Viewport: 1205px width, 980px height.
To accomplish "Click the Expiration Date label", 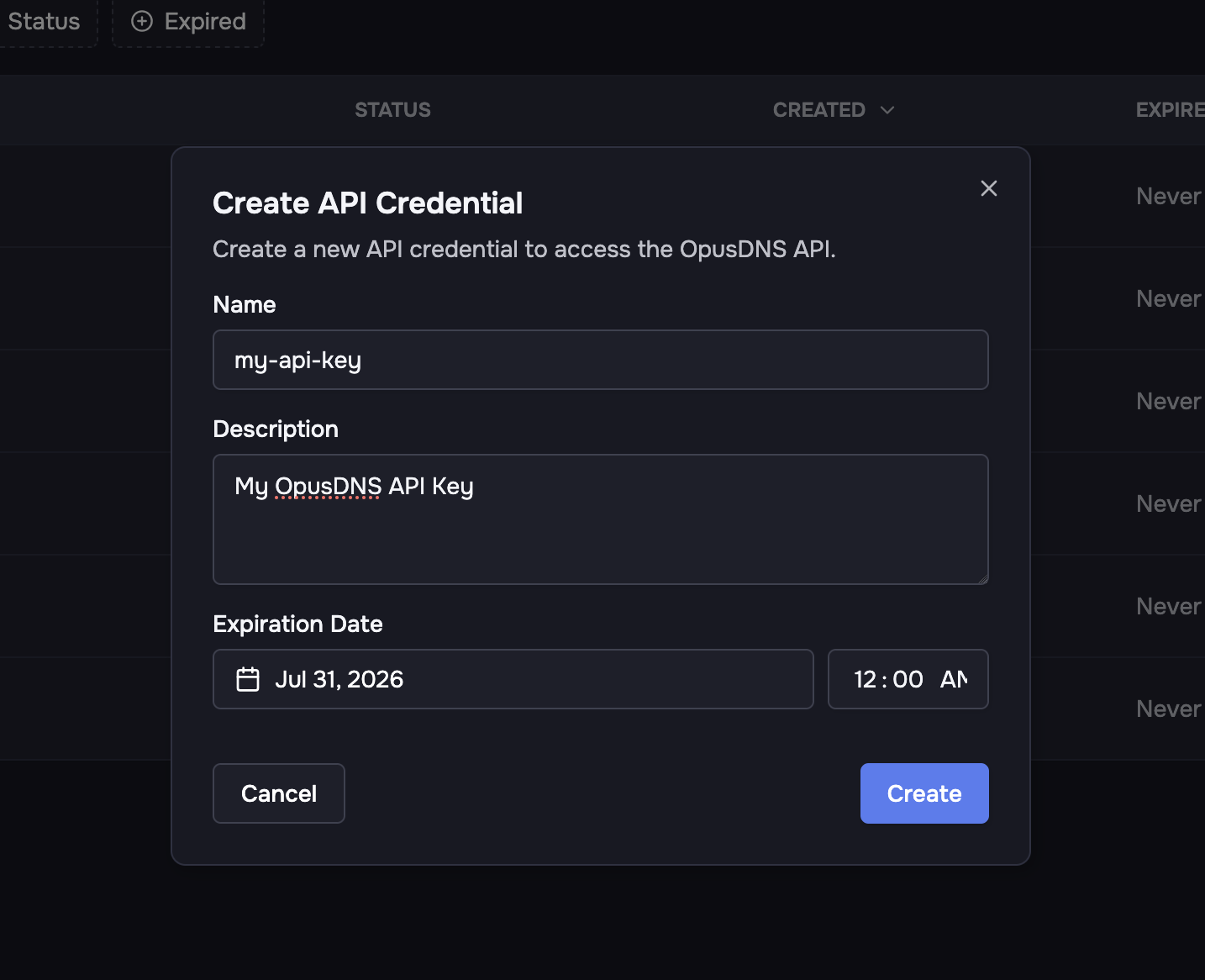I will [x=298, y=624].
